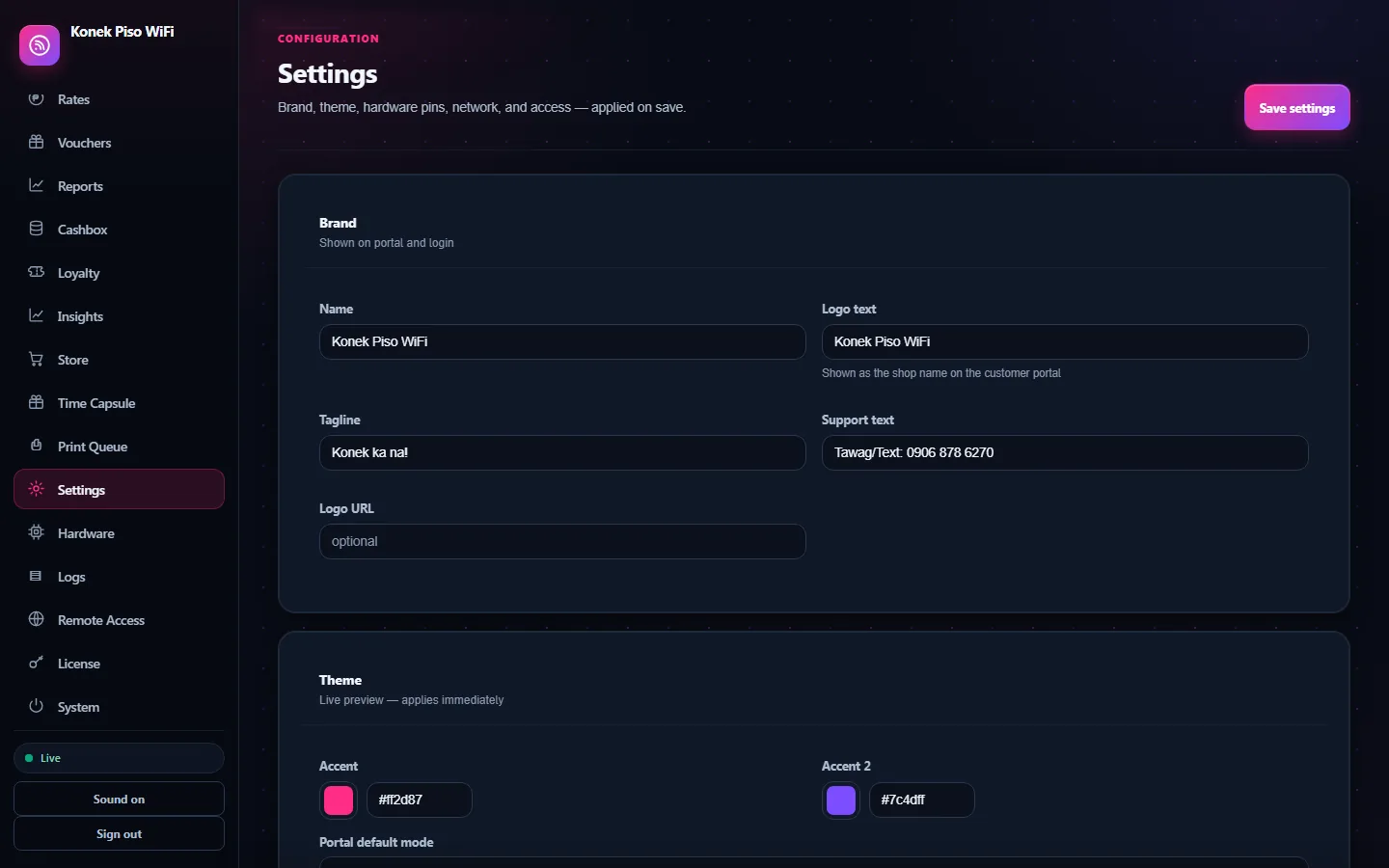Open the pink Accent color swatch
1389x868 pixels.
(x=339, y=800)
